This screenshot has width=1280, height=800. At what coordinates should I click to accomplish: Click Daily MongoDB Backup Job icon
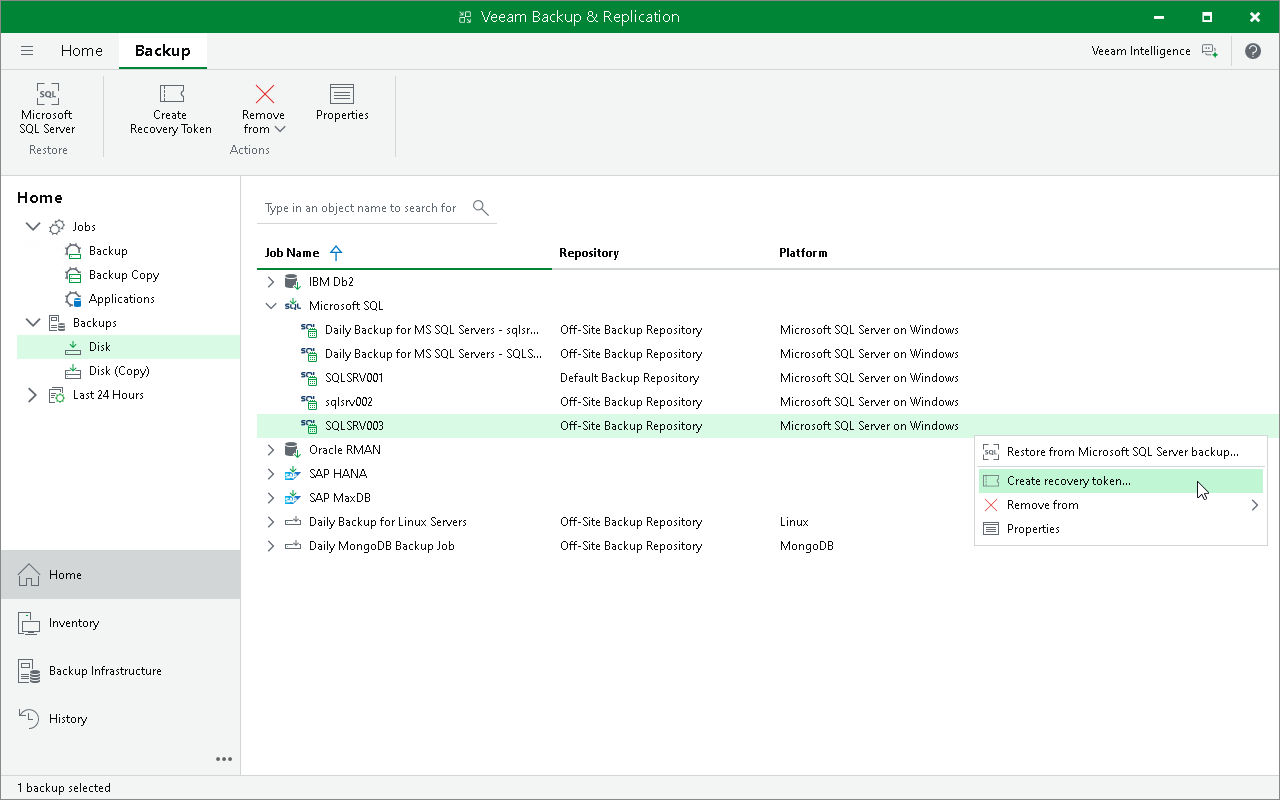(293, 546)
